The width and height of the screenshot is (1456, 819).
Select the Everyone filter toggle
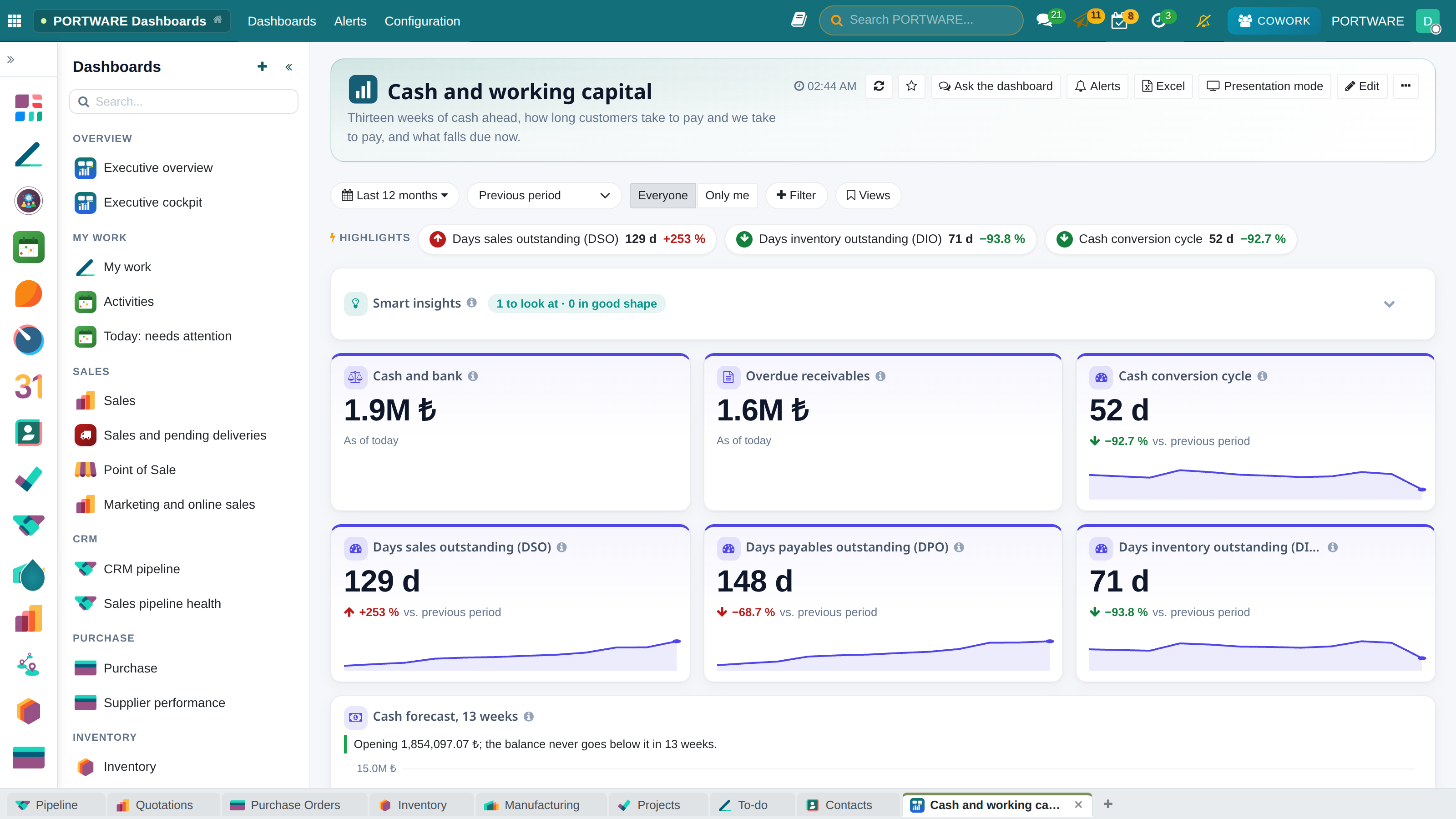pos(662,196)
